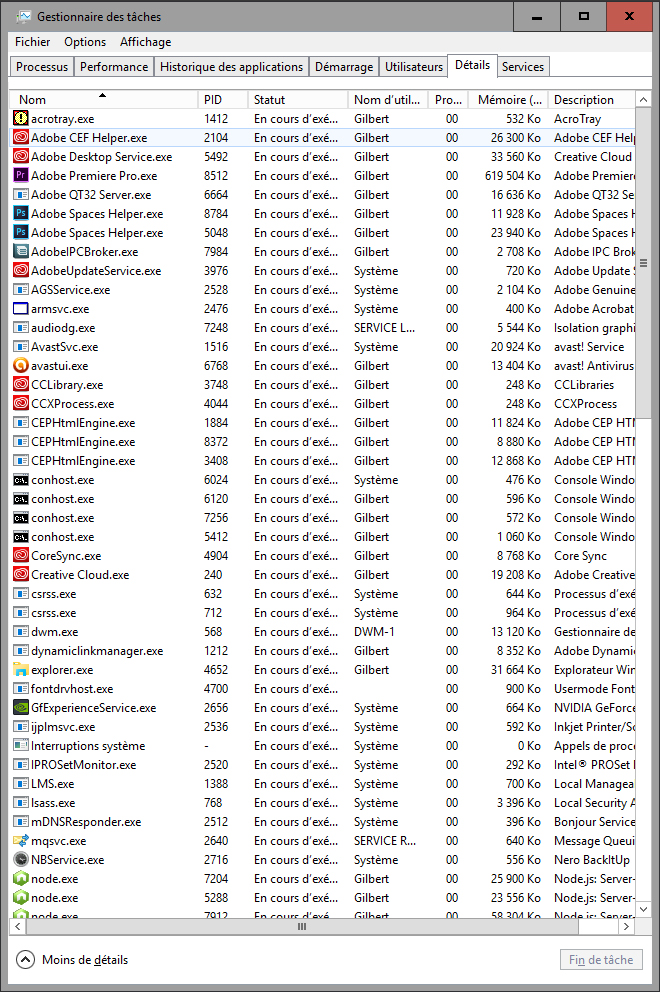Click the CCXProcess.exe icon

tap(21, 404)
